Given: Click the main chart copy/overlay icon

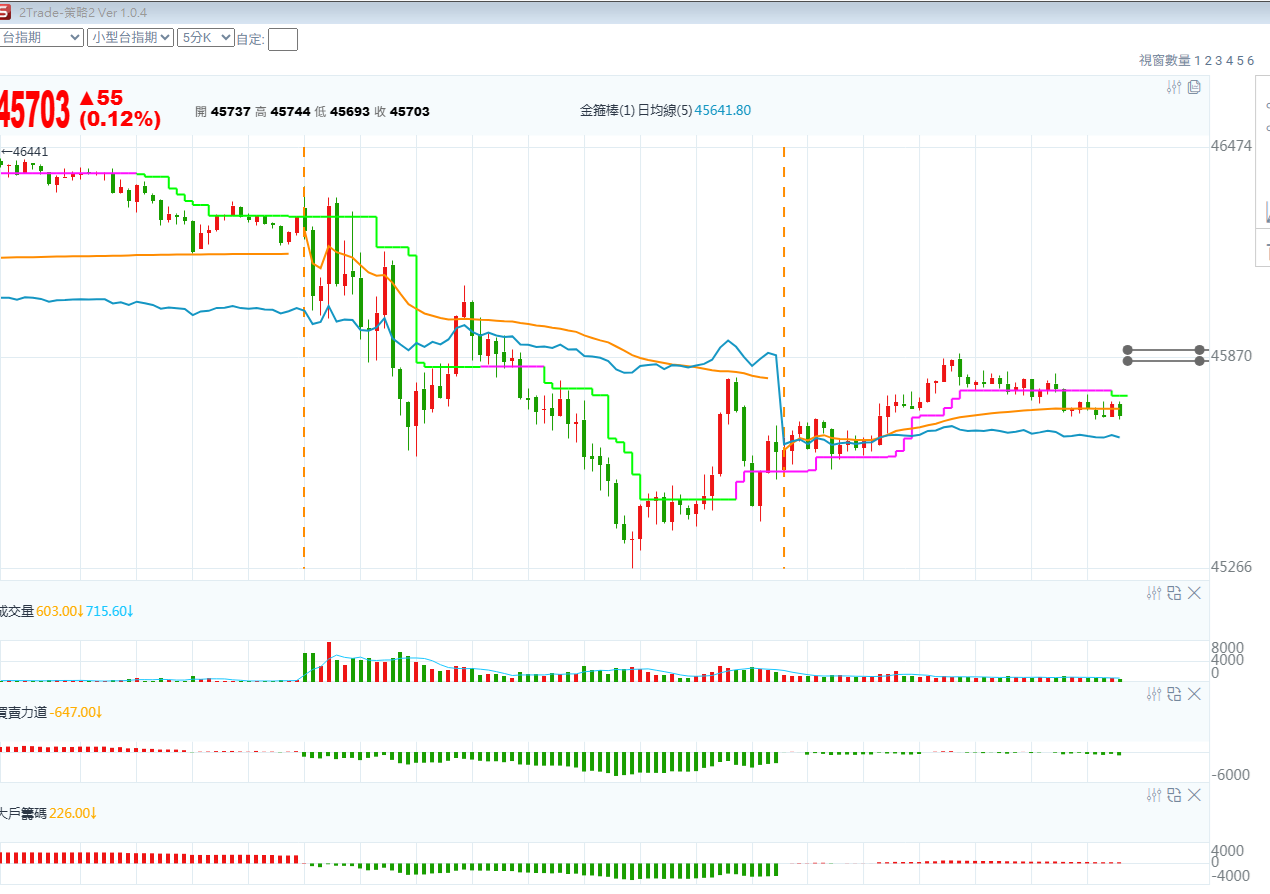Looking at the screenshot, I should click(1194, 88).
